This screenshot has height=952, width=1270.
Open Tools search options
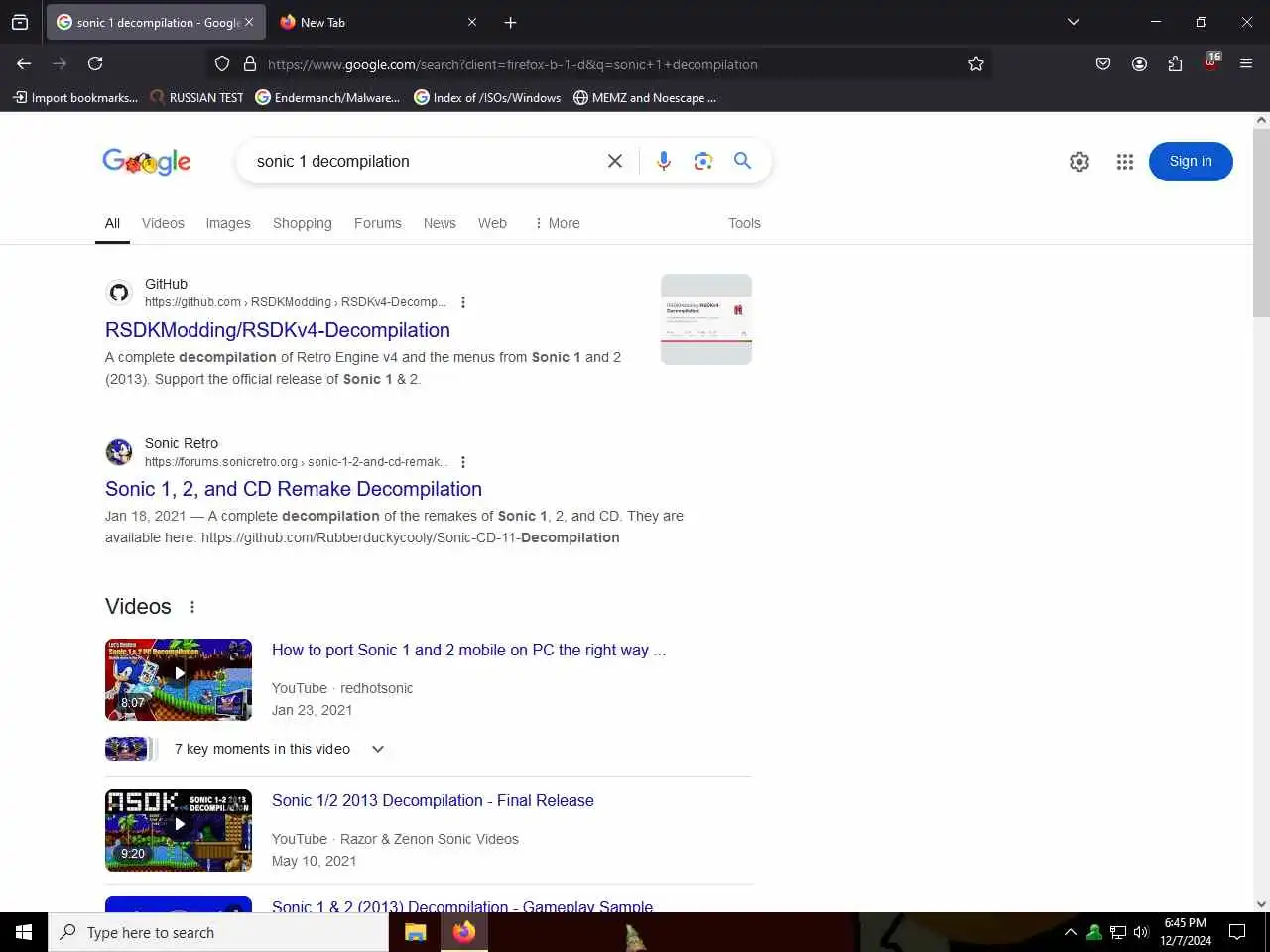pyautogui.click(x=744, y=223)
